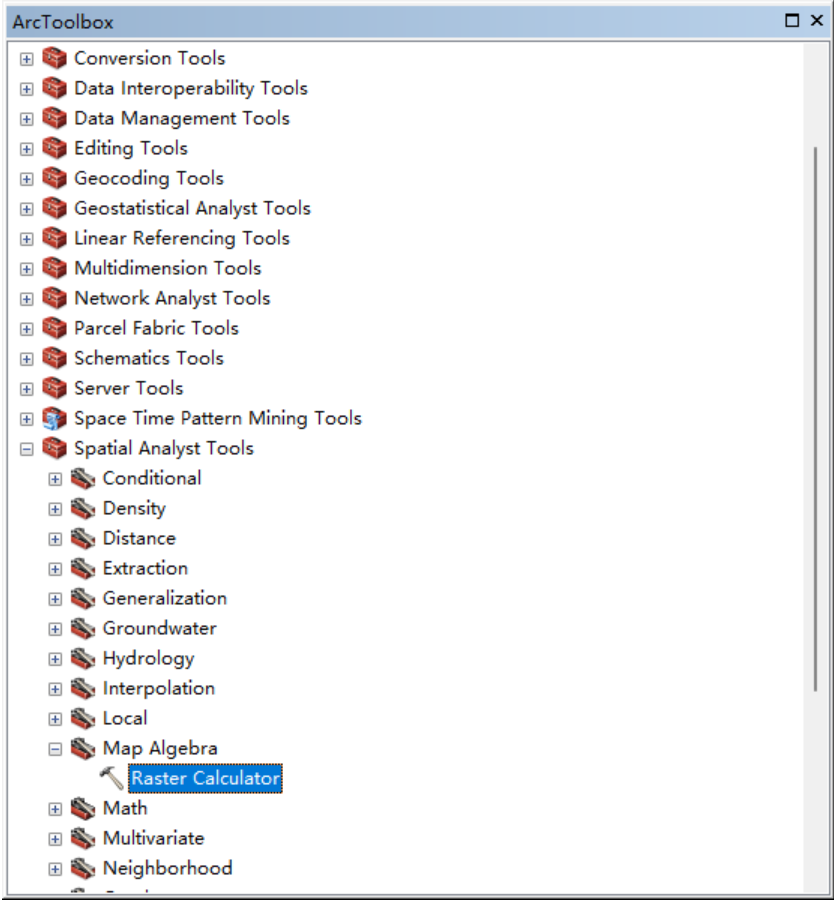
Task: Maximize the ArcToolbox panel
Action: coord(792,21)
